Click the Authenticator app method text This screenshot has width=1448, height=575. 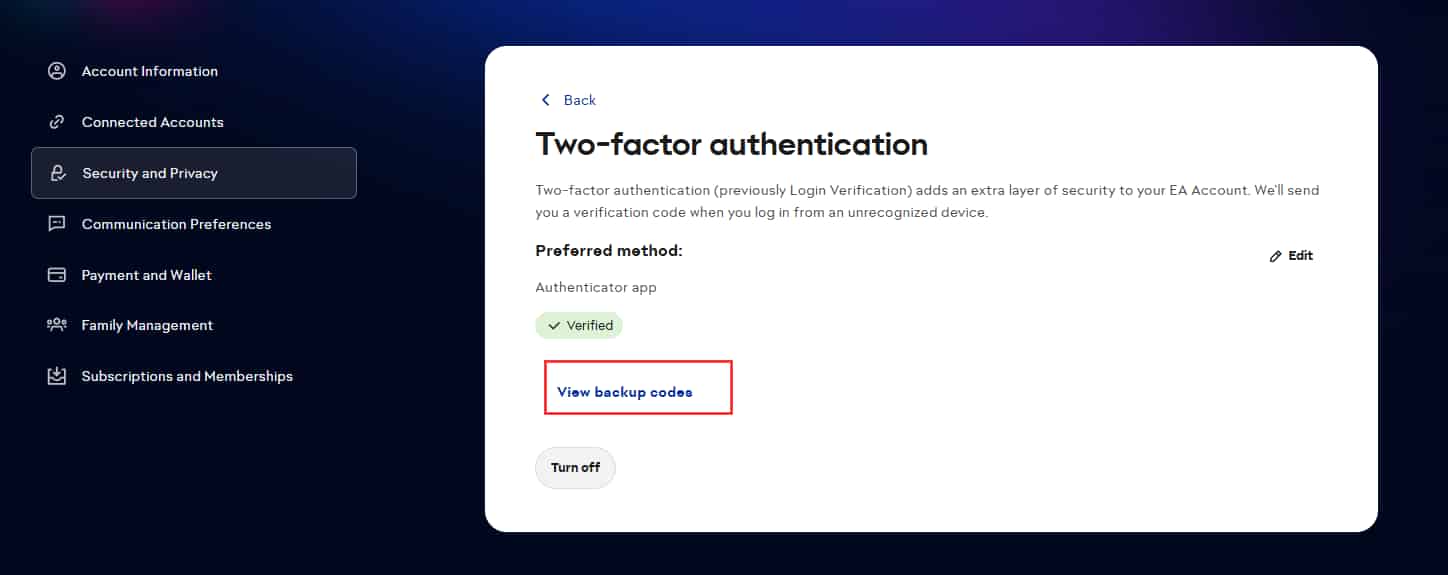tap(596, 287)
